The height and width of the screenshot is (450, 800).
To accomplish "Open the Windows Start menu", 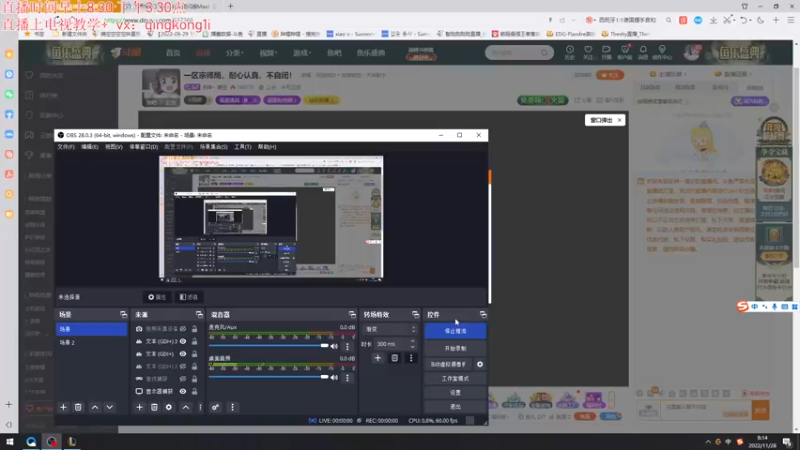I will [x=9, y=441].
